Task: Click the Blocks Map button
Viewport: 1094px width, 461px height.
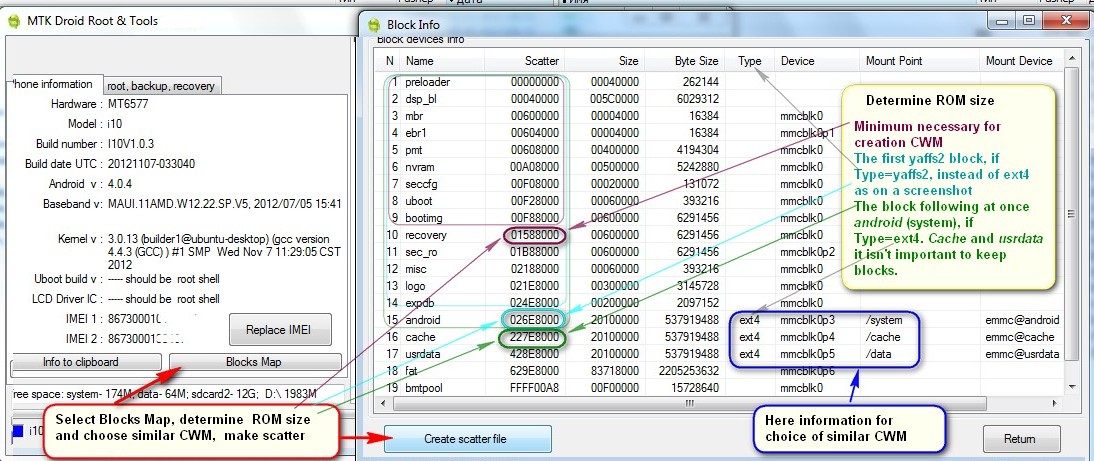Action: point(255,362)
